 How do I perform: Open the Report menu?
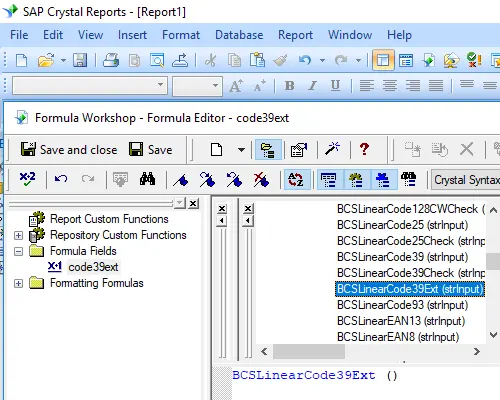295,35
